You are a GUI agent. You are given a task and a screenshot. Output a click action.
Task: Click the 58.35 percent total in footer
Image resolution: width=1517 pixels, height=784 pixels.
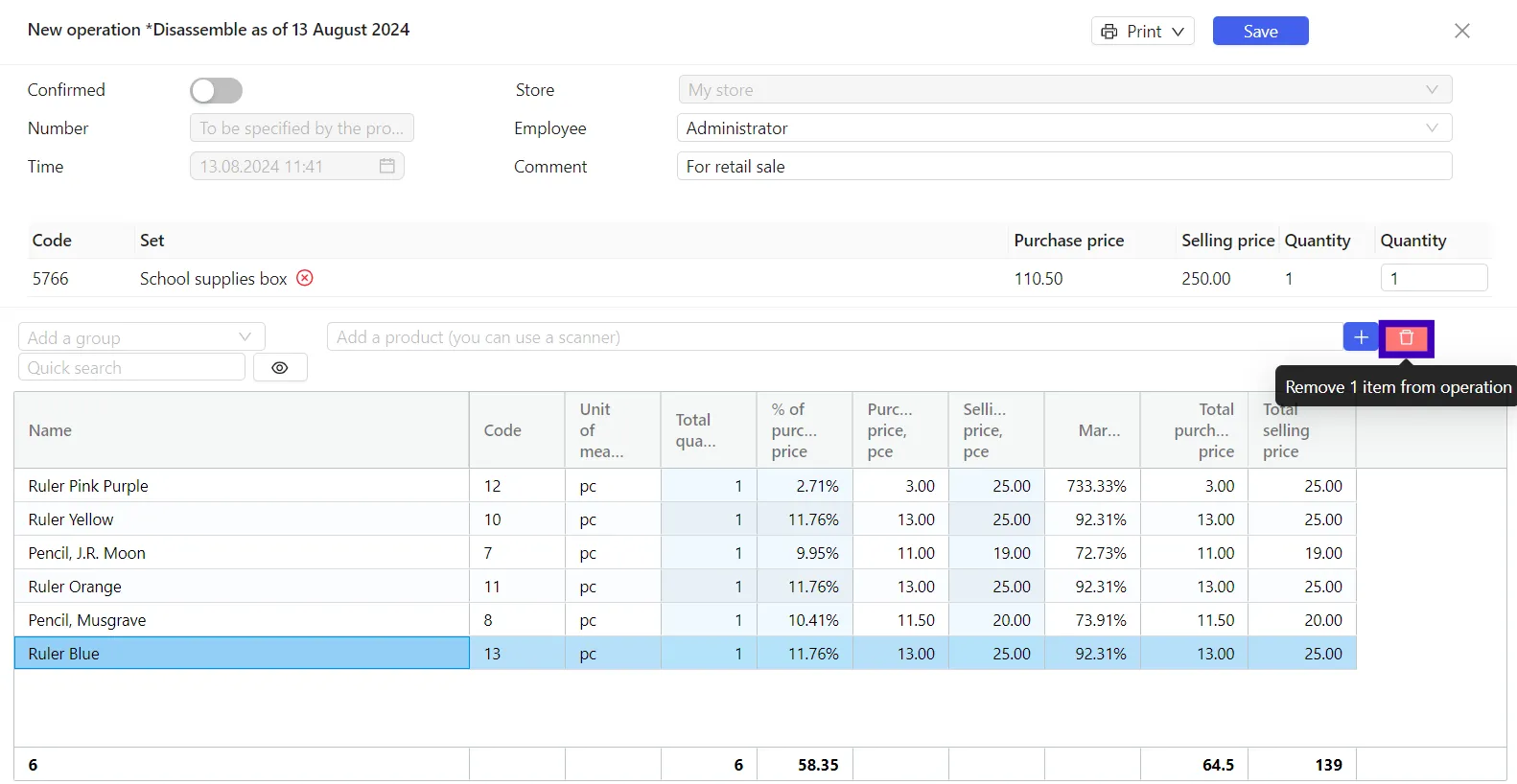(818, 765)
